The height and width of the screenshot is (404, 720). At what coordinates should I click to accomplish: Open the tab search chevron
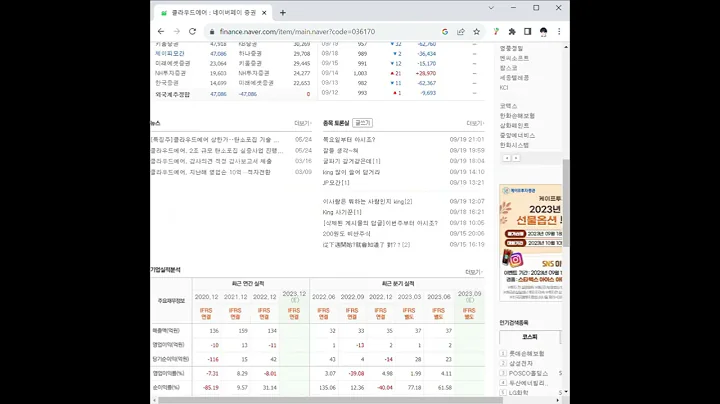491,8
